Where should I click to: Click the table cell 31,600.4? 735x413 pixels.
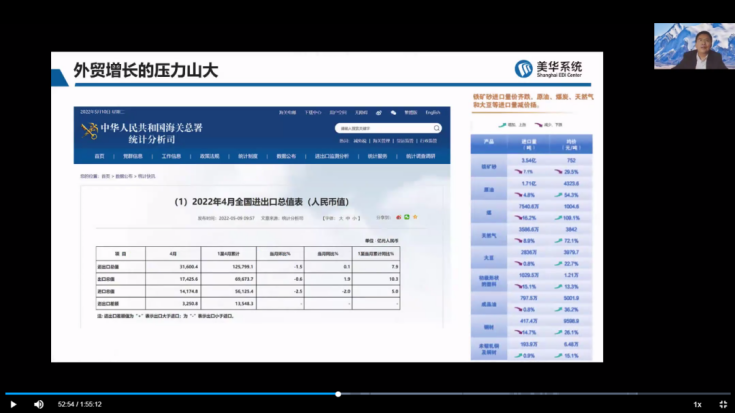(x=189, y=267)
